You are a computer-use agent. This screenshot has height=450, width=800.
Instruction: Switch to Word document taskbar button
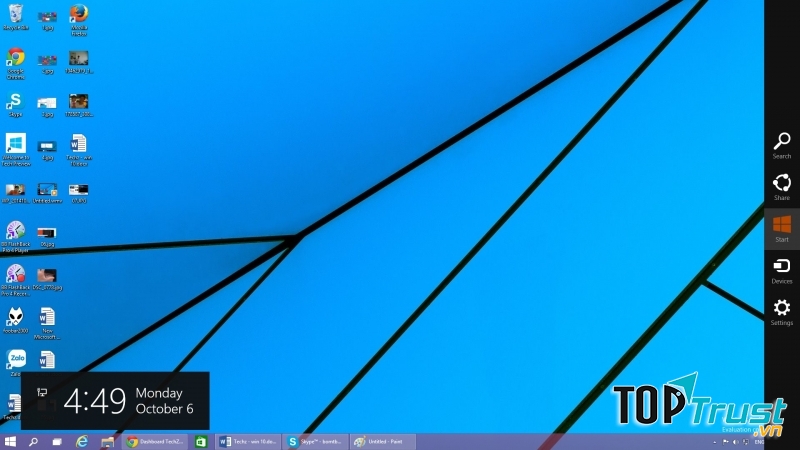[248, 441]
